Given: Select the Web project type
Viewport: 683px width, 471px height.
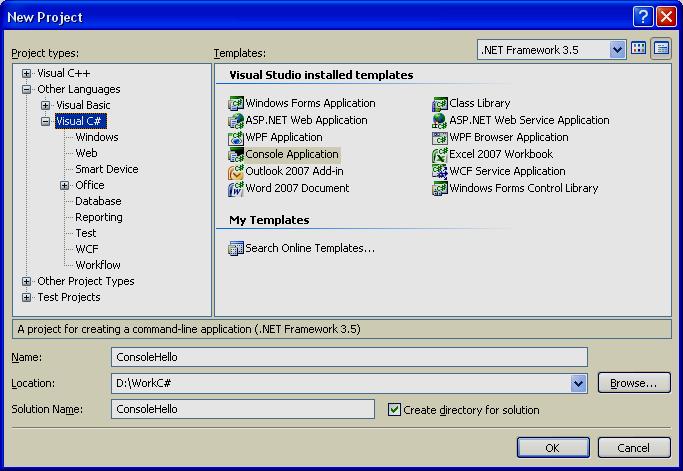Looking at the screenshot, I should point(86,153).
